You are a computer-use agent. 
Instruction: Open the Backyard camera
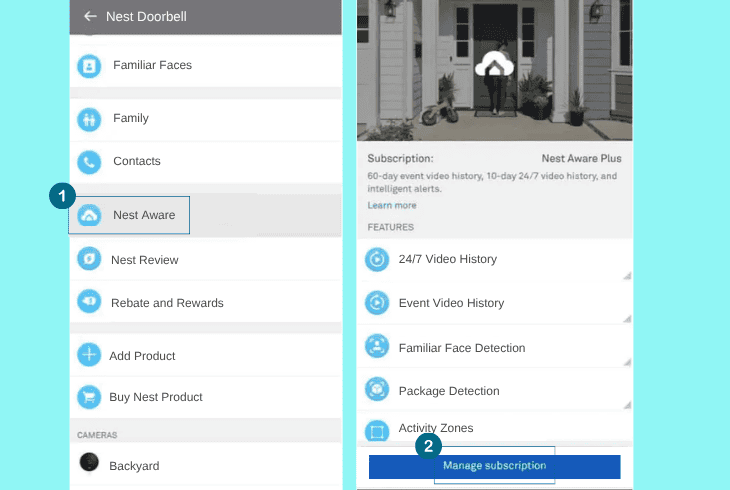pos(205,464)
